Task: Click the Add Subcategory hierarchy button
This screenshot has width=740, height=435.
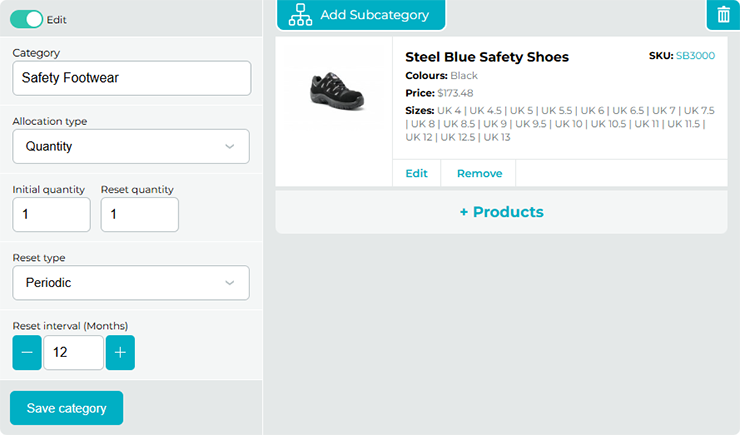Action: click(360, 15)
